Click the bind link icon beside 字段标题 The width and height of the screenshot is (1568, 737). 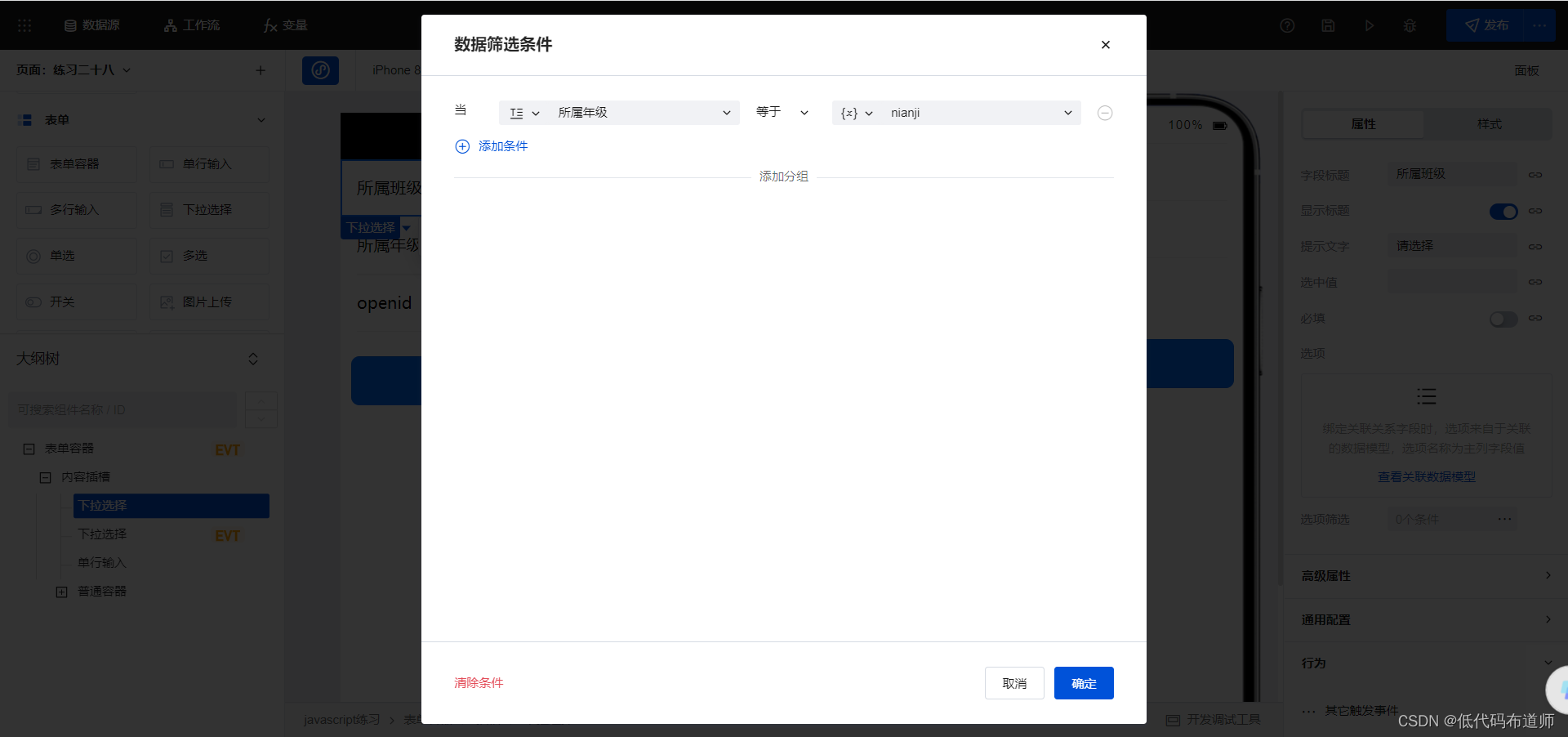click(1535, 175)
